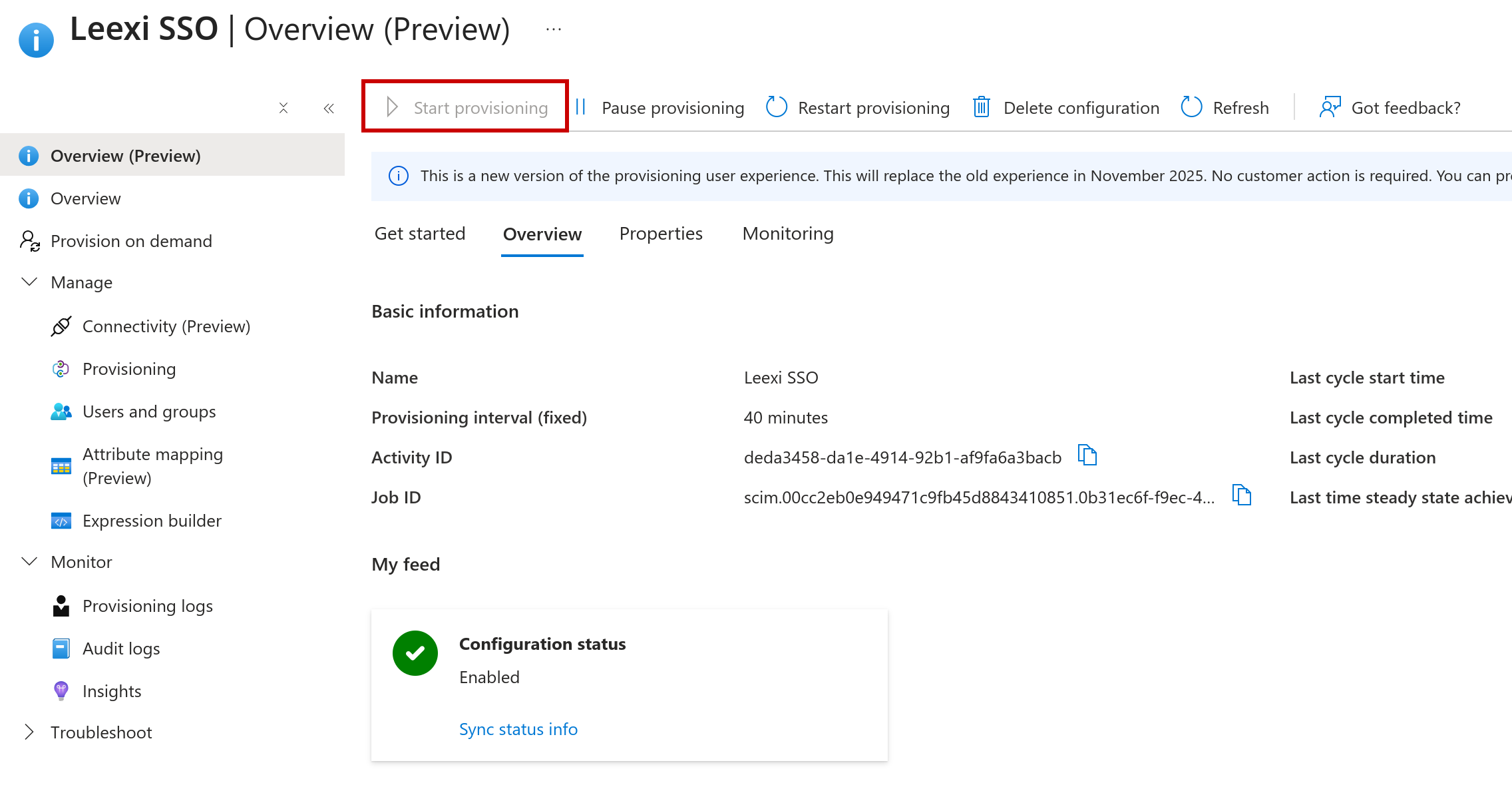Select Overview (Preview) in sidebar
Viewport: 1512px width, 795px height.
pos(172,155)
